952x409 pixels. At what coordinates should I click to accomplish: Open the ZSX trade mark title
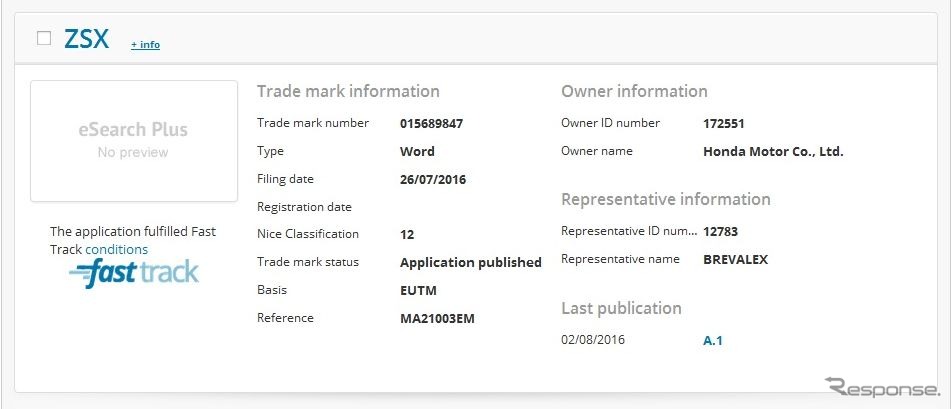(x=86, y=39)
